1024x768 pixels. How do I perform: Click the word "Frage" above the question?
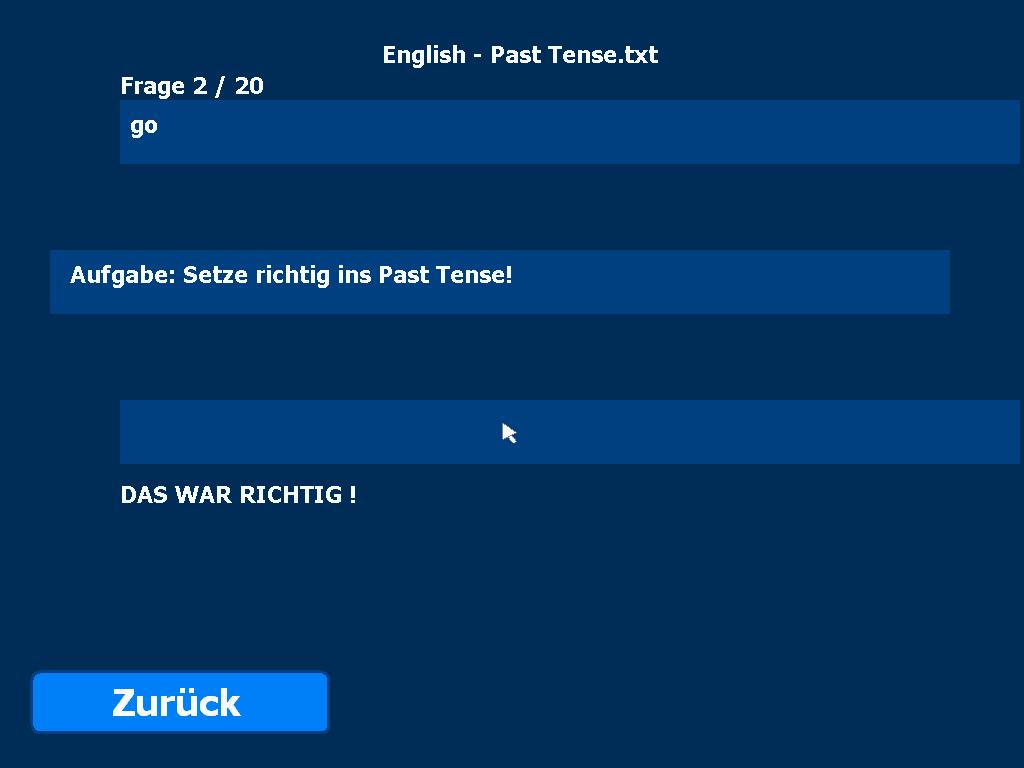tap(153, 86)
